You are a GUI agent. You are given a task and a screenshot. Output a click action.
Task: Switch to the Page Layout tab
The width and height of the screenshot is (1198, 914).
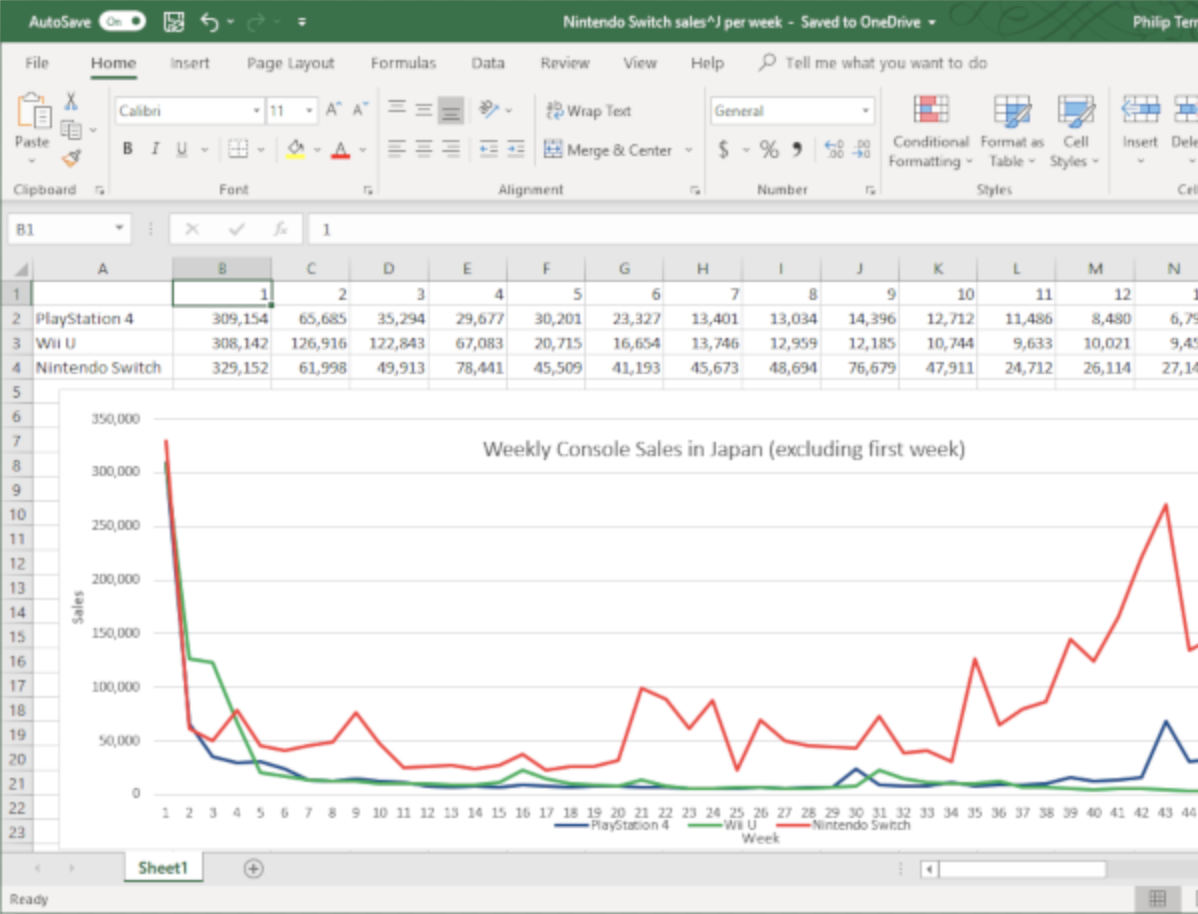(x=290, y=63)
